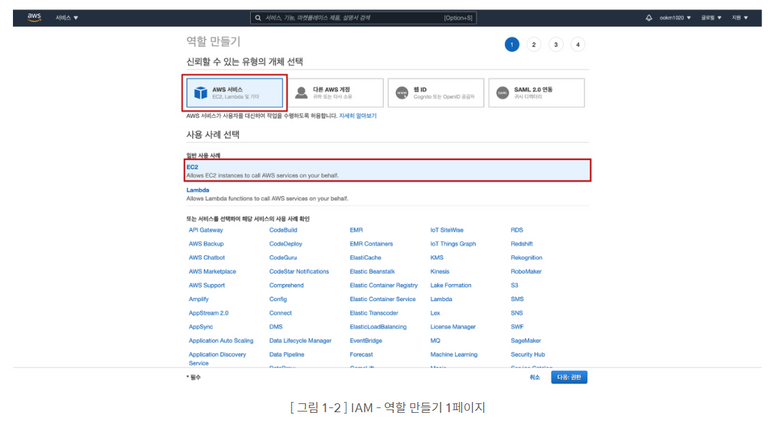This screenshot has width=768, height=438.
Task: Choose Elastic Beanstalk service
Action: coord(372,271)
